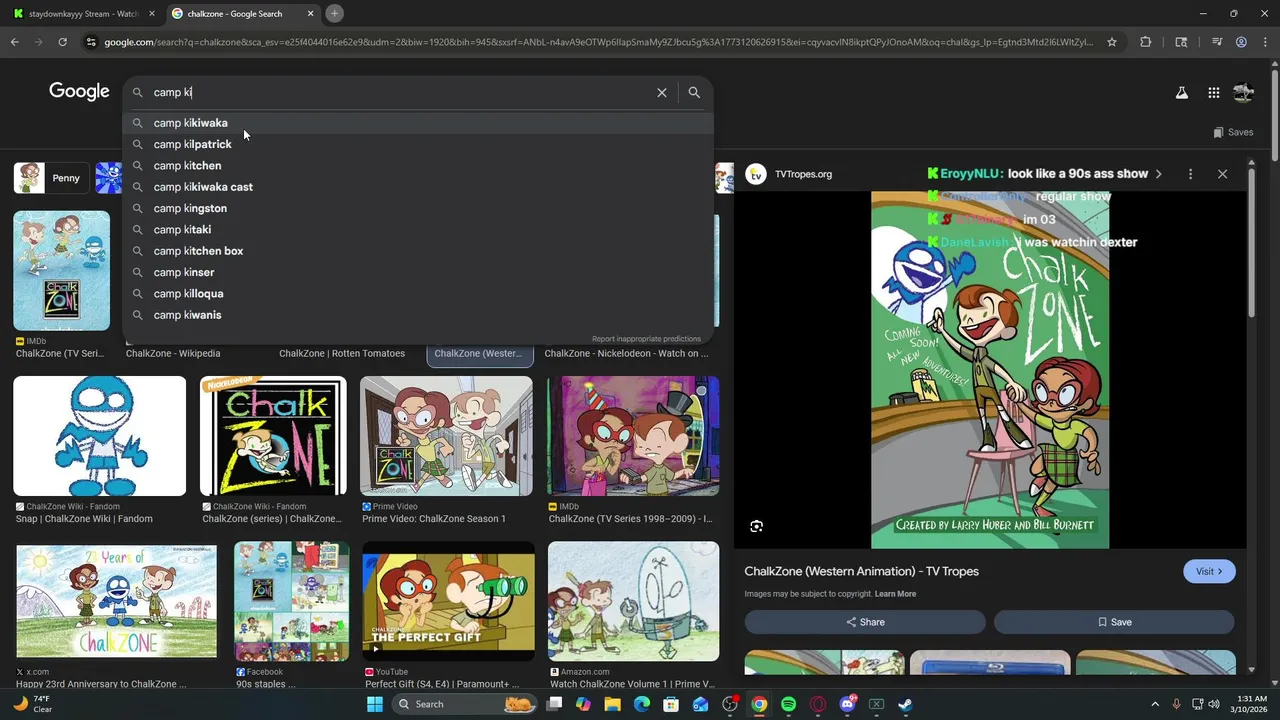Open Search Labs flask icon
This screenshot has height=720, width=1280.
1181,93
